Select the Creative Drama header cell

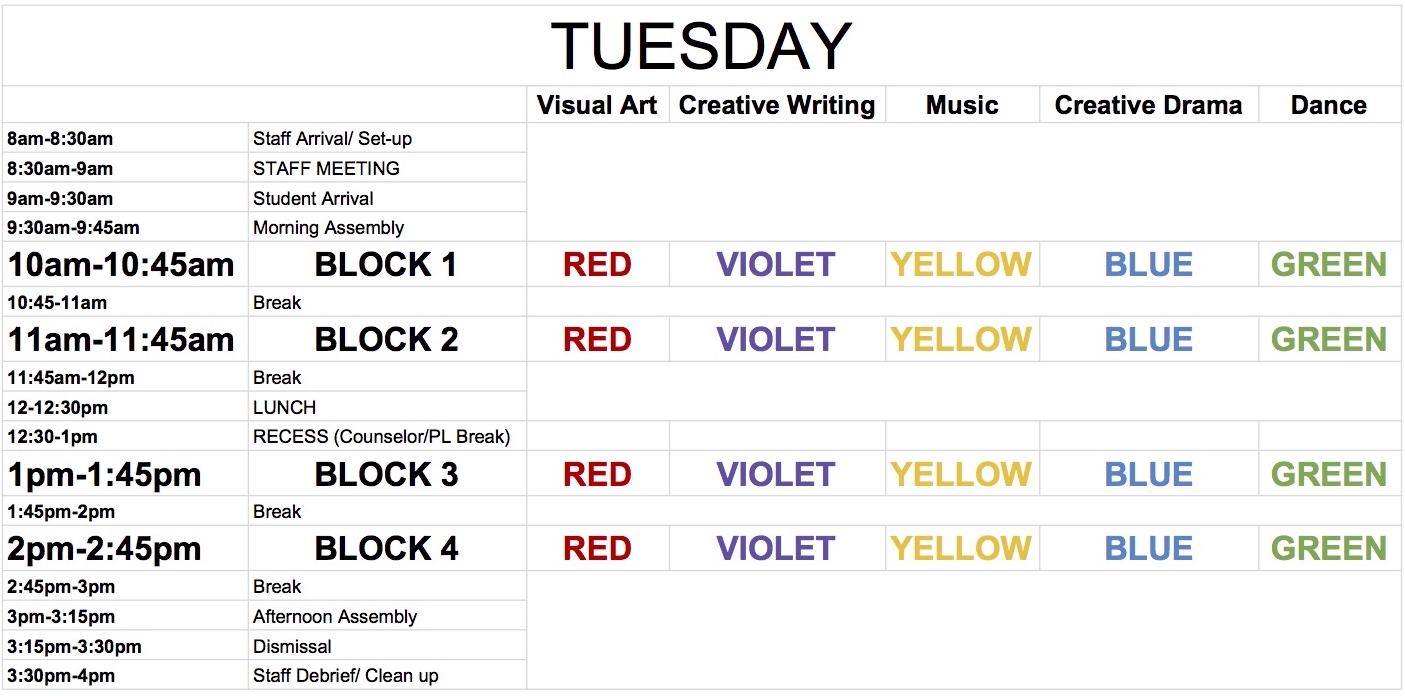[1148, 105]
